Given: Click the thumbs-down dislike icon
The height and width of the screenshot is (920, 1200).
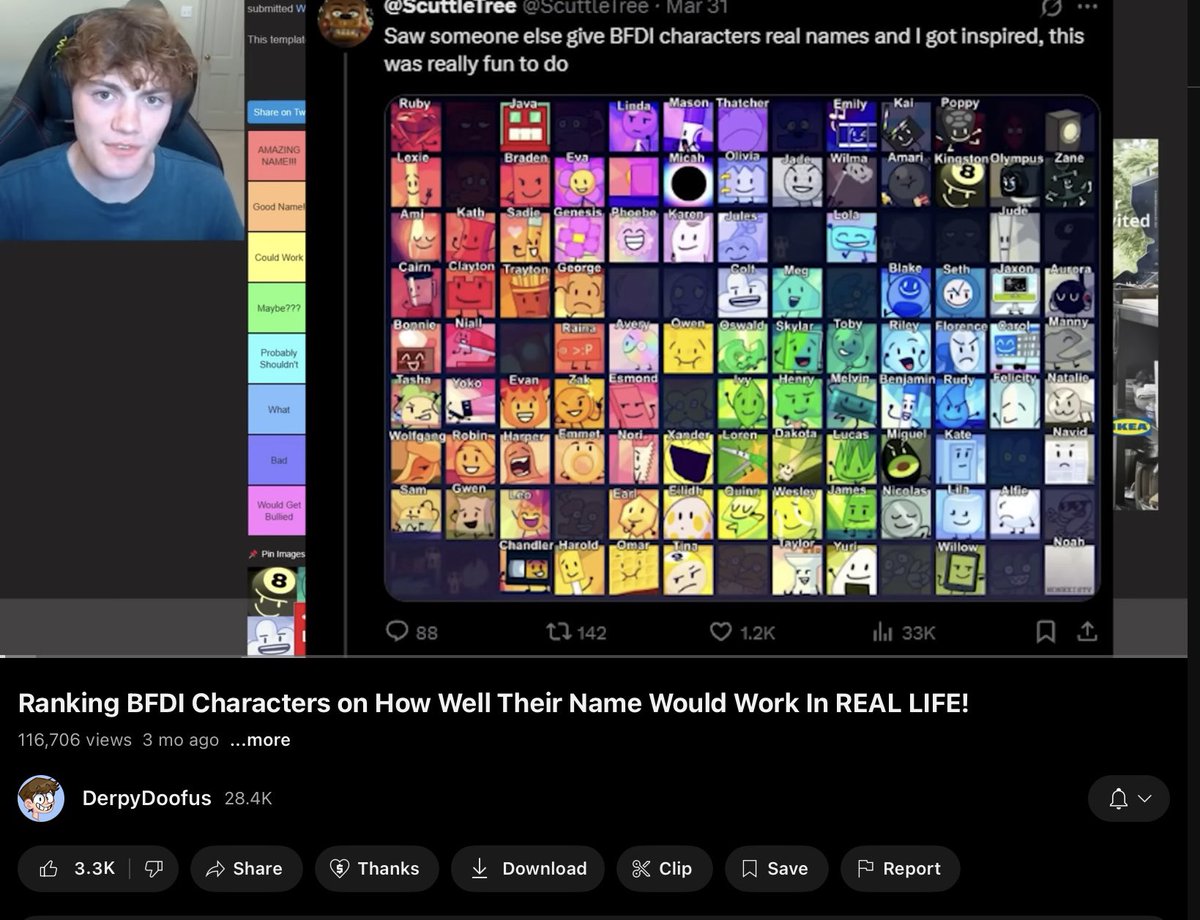Looking at the screenshot, I should (154, 868).
